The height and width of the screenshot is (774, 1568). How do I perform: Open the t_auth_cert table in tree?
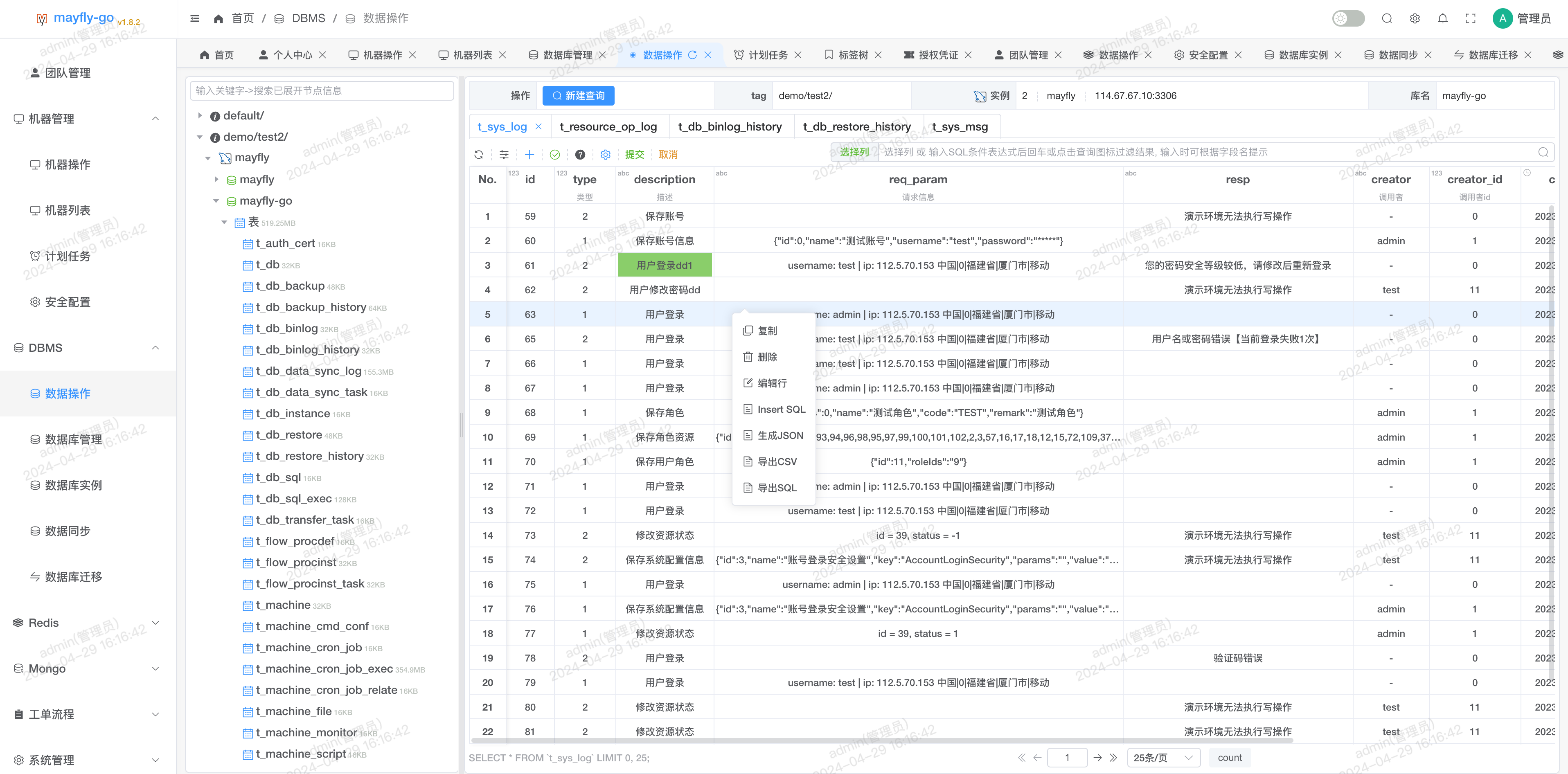285,243
